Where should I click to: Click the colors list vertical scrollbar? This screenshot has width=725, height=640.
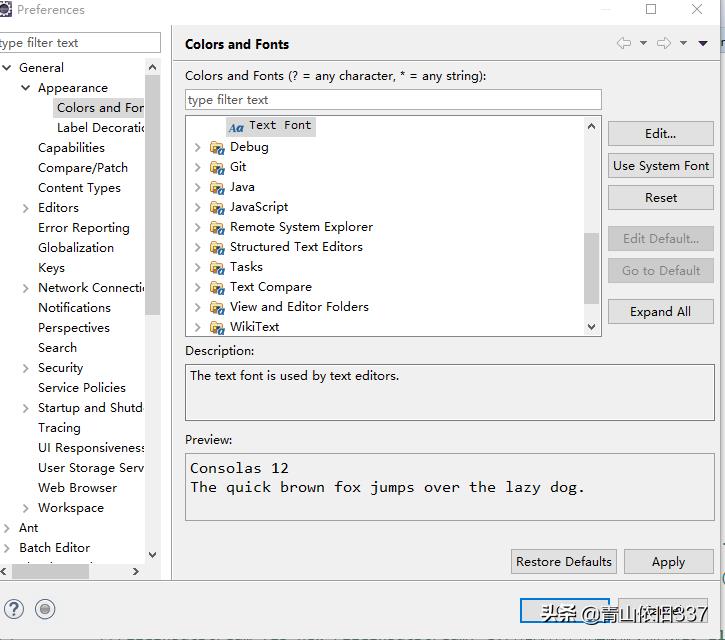coord(591,266)
